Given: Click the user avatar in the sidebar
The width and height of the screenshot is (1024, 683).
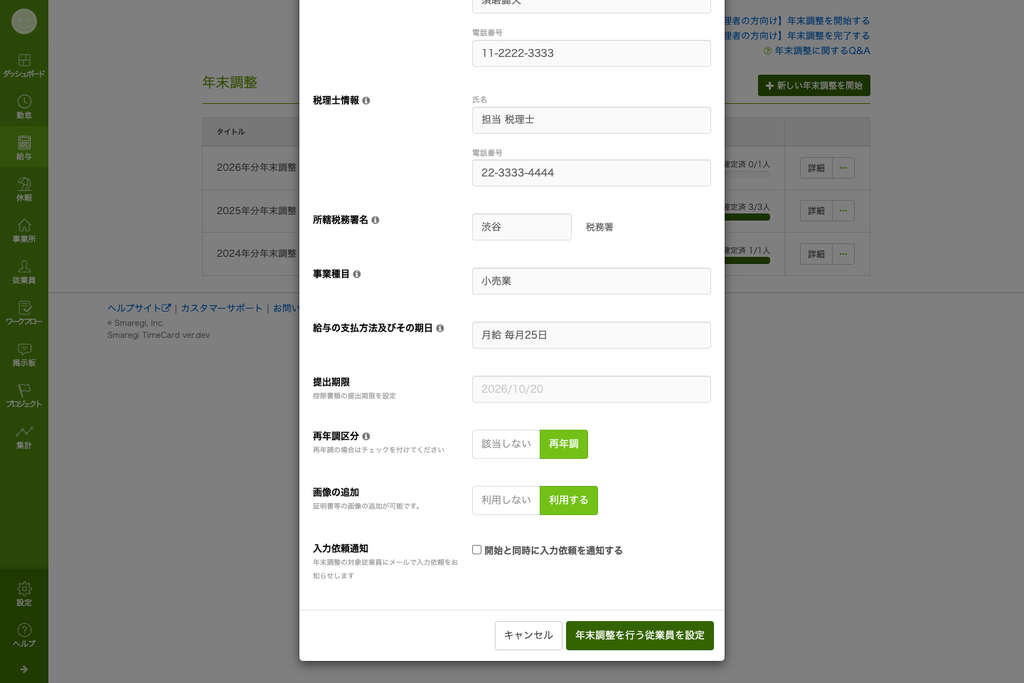Looking at the screenshot, I should click(x=24, y=22).
